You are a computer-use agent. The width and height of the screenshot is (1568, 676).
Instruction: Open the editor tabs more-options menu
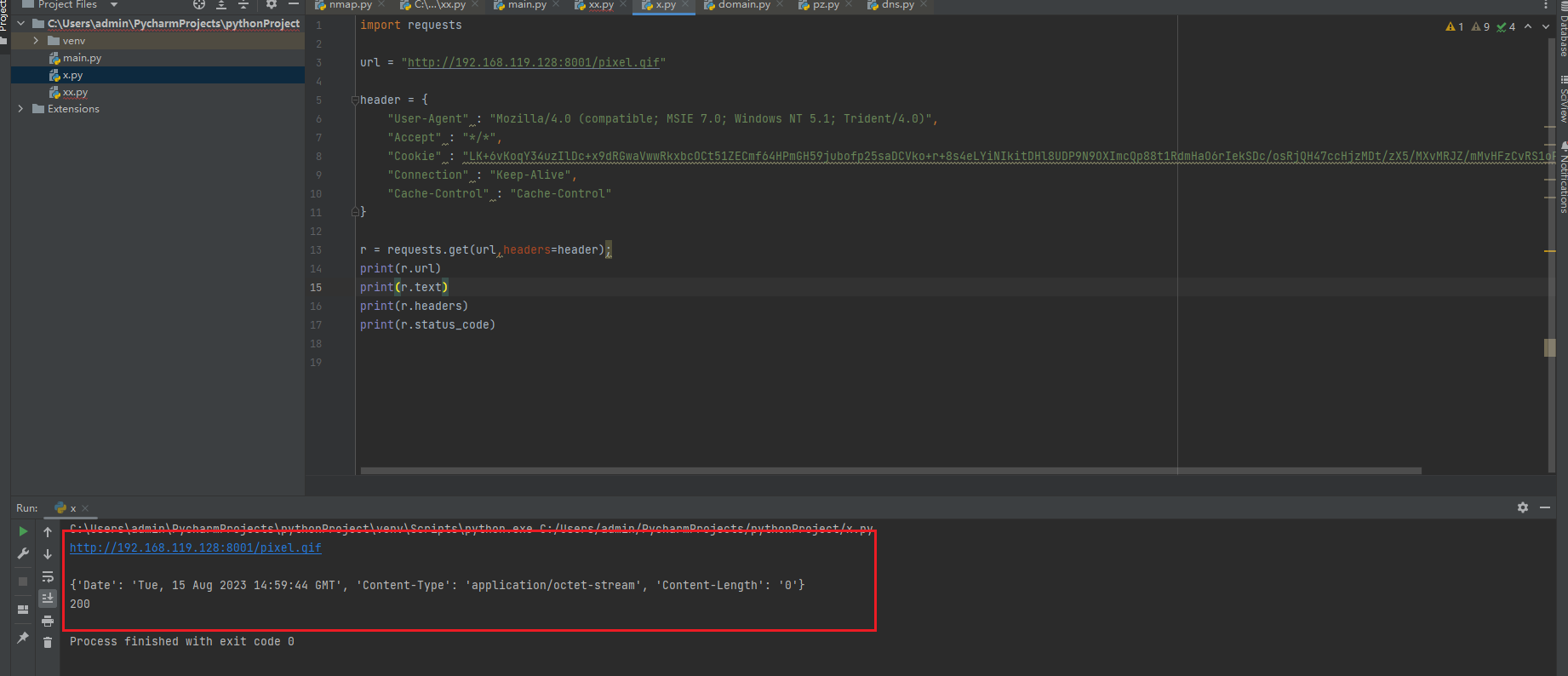click(x=1546, y=4)
